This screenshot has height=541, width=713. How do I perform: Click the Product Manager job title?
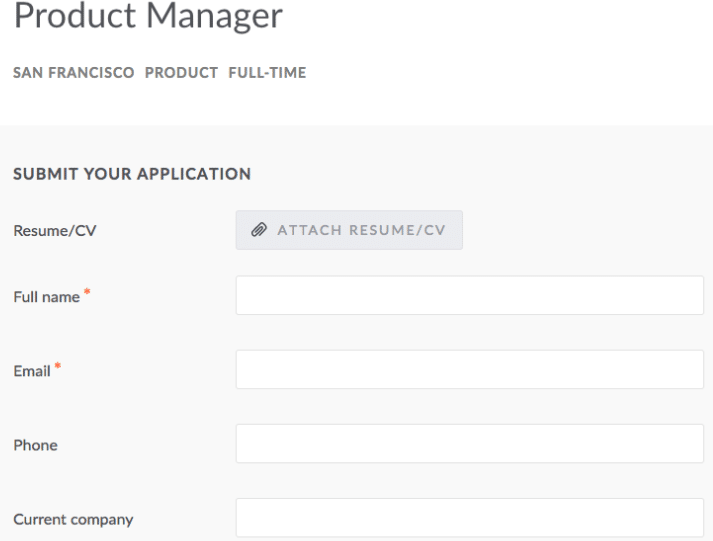click(x=148, y=16)
